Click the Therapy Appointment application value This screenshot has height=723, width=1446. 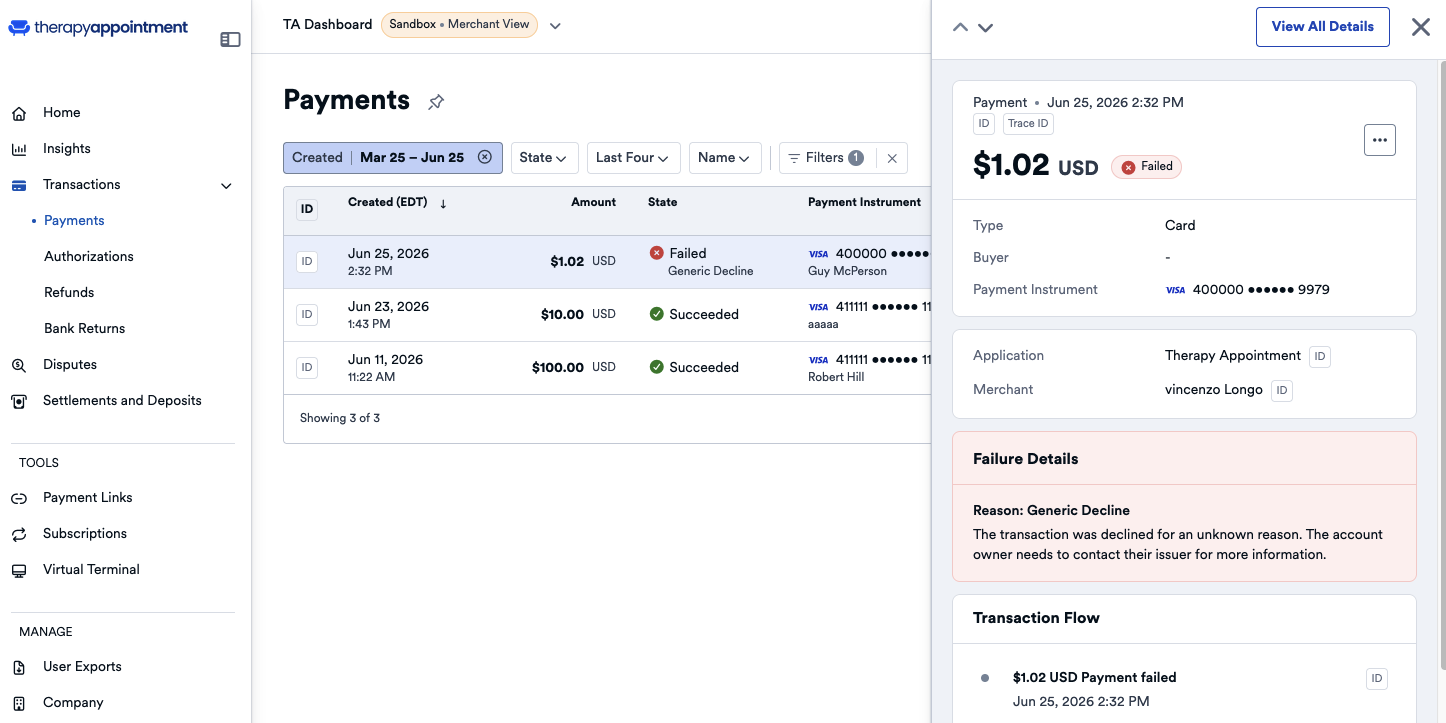pos(1233,356)
